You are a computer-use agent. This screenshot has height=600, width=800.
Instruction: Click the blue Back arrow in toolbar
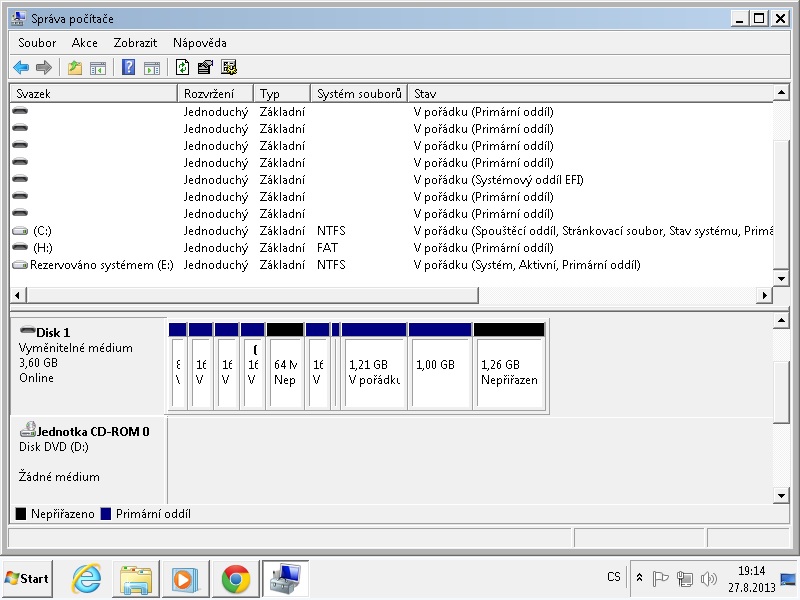coord(21,68)
